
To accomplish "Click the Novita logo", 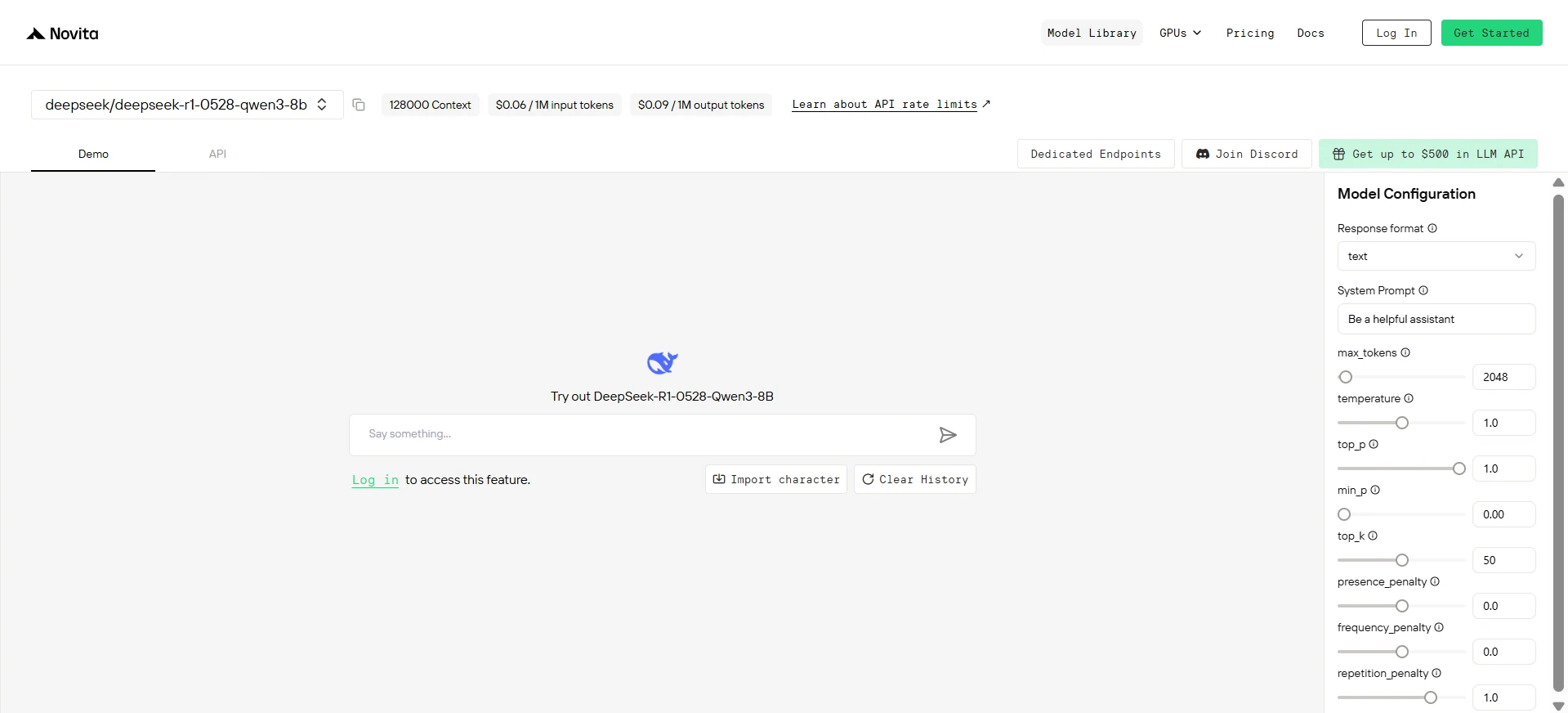I will tap(62, 34).
